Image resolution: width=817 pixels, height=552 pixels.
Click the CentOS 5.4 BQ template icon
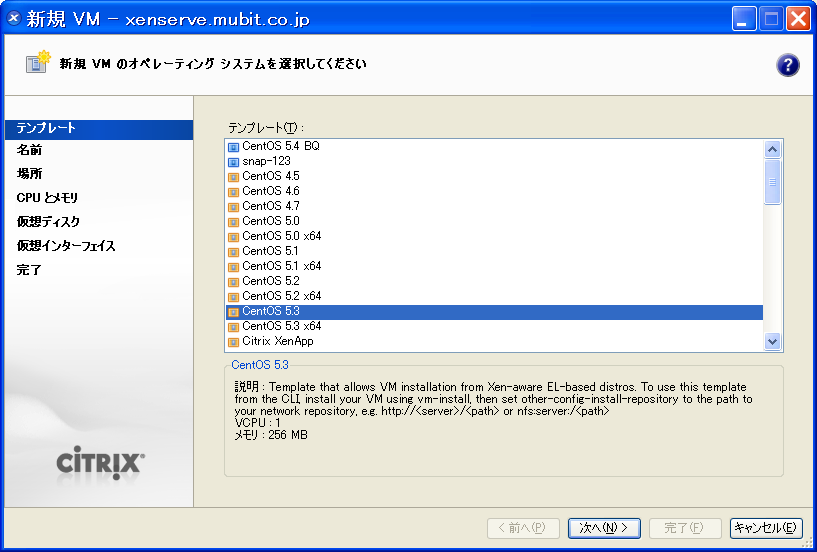(233, 147)
